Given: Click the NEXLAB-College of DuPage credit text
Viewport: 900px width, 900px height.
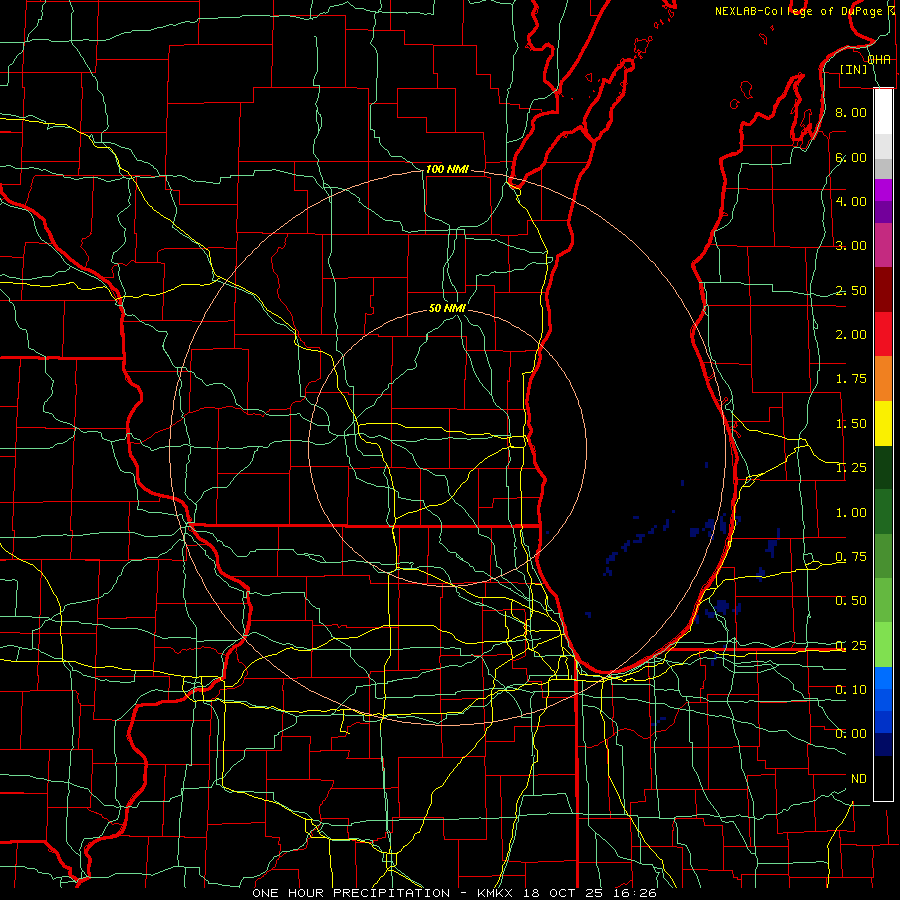Looking at the screenshot, I should [798, 11].
